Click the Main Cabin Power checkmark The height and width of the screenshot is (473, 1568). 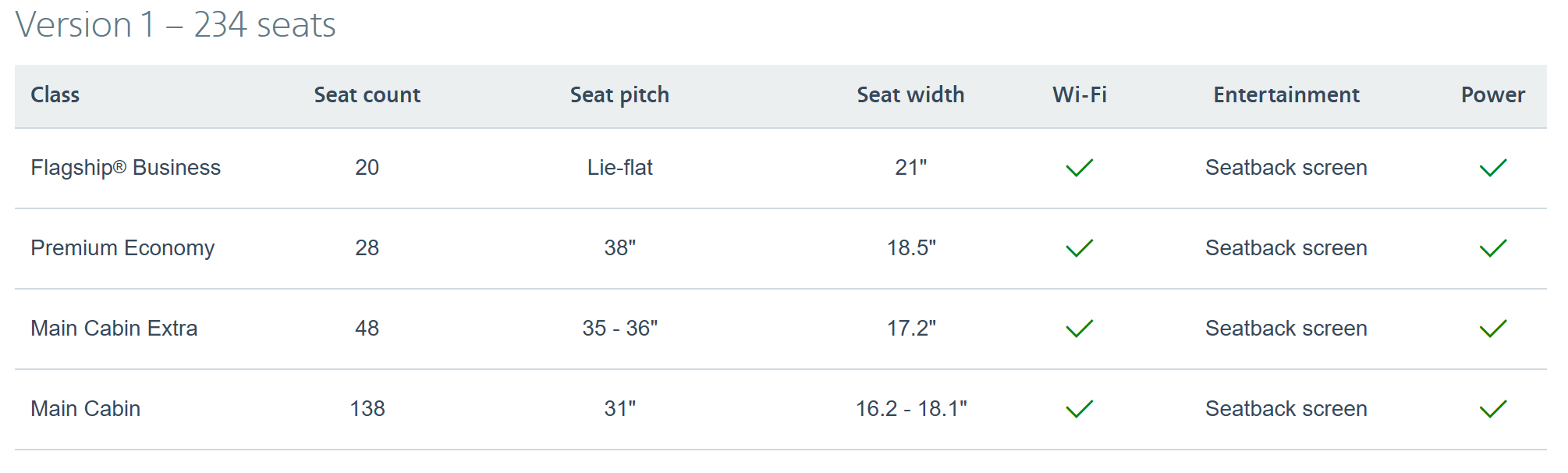point(1493,409)
